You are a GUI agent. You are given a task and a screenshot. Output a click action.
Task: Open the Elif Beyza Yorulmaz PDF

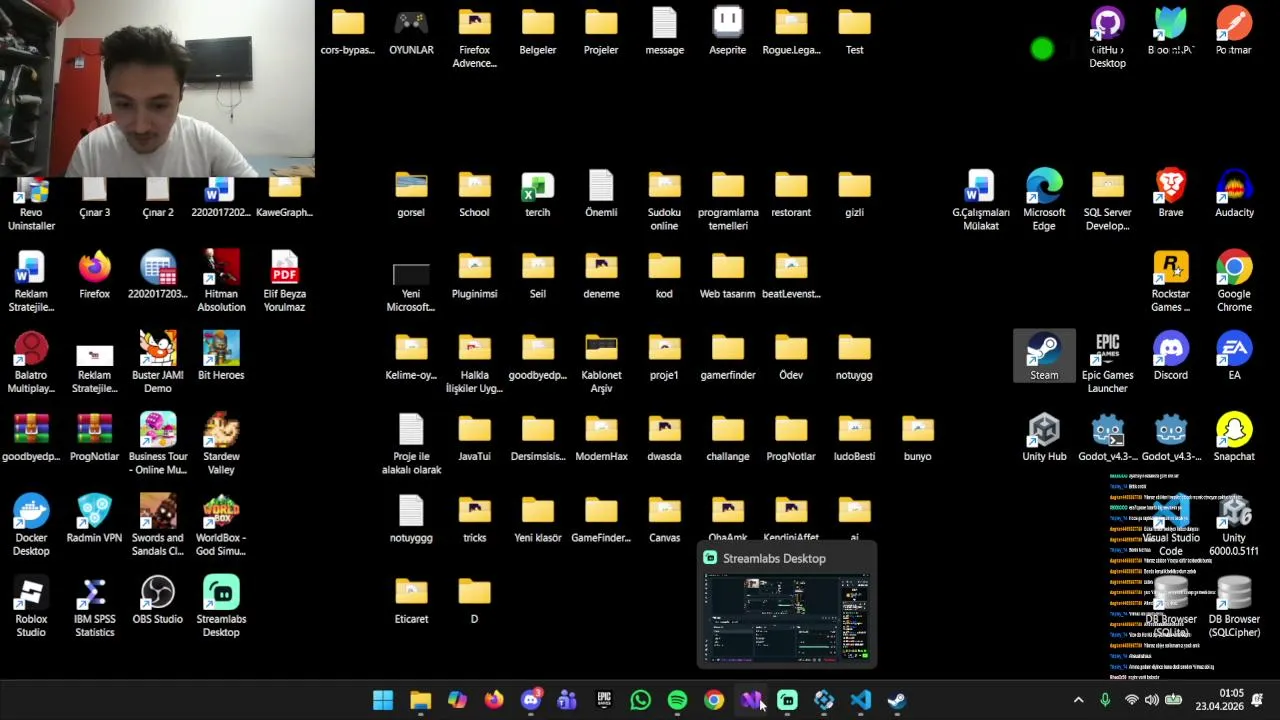click(x=284, y=281)
